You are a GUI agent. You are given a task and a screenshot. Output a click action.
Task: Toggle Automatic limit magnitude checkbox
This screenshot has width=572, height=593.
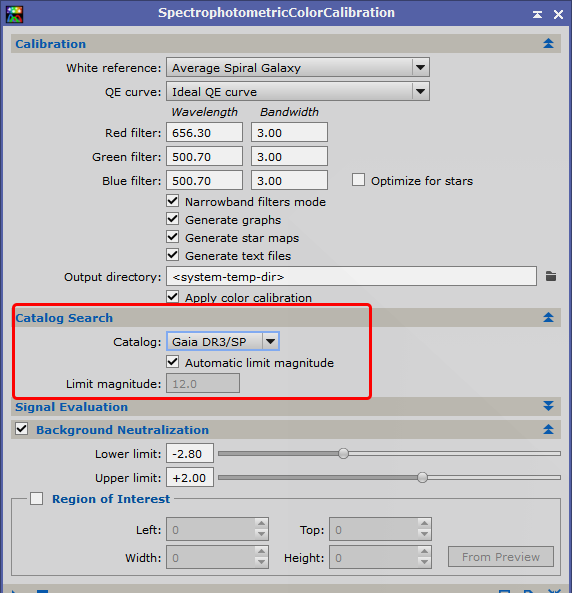click(173, 362)
